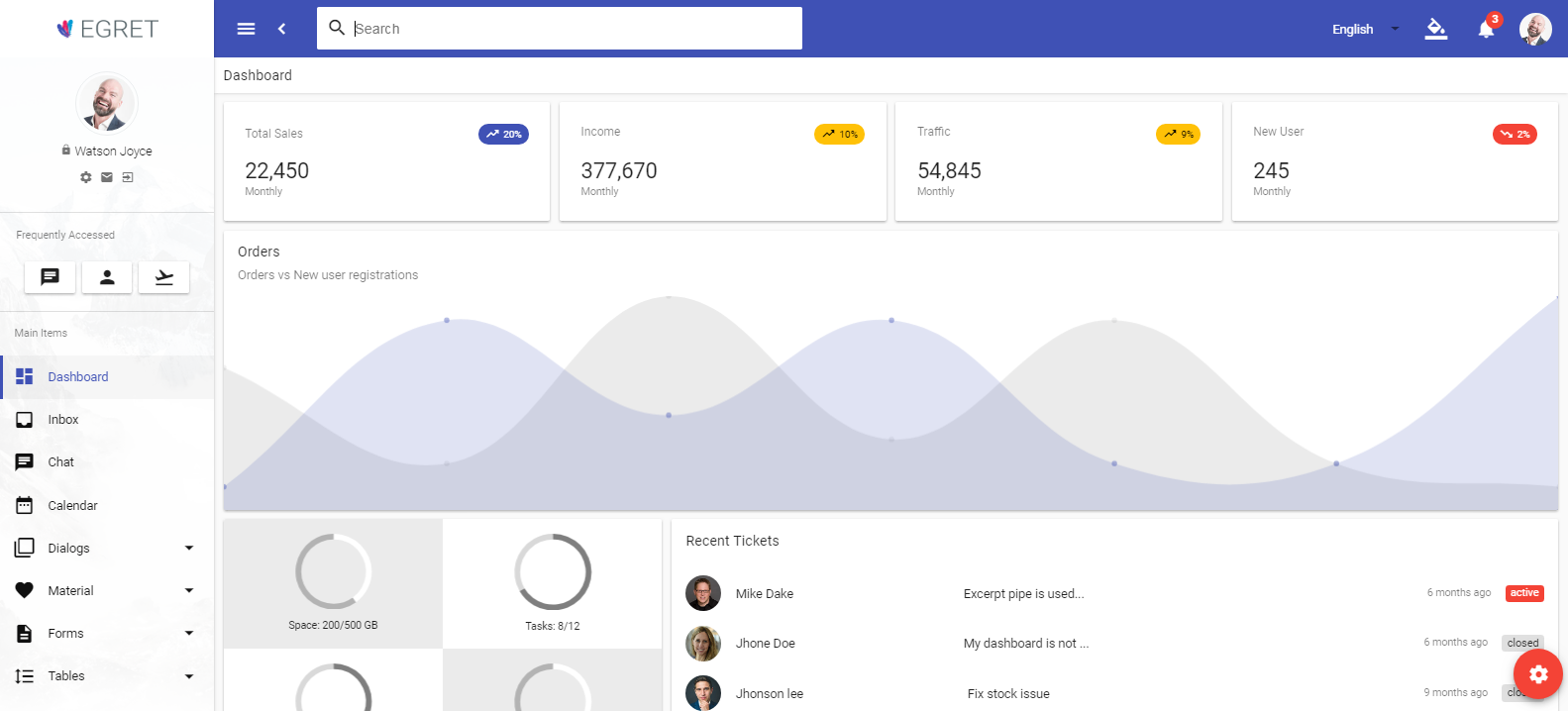
Task: Open Mike Dake ticket row
Action: (x=1114, y=593)
